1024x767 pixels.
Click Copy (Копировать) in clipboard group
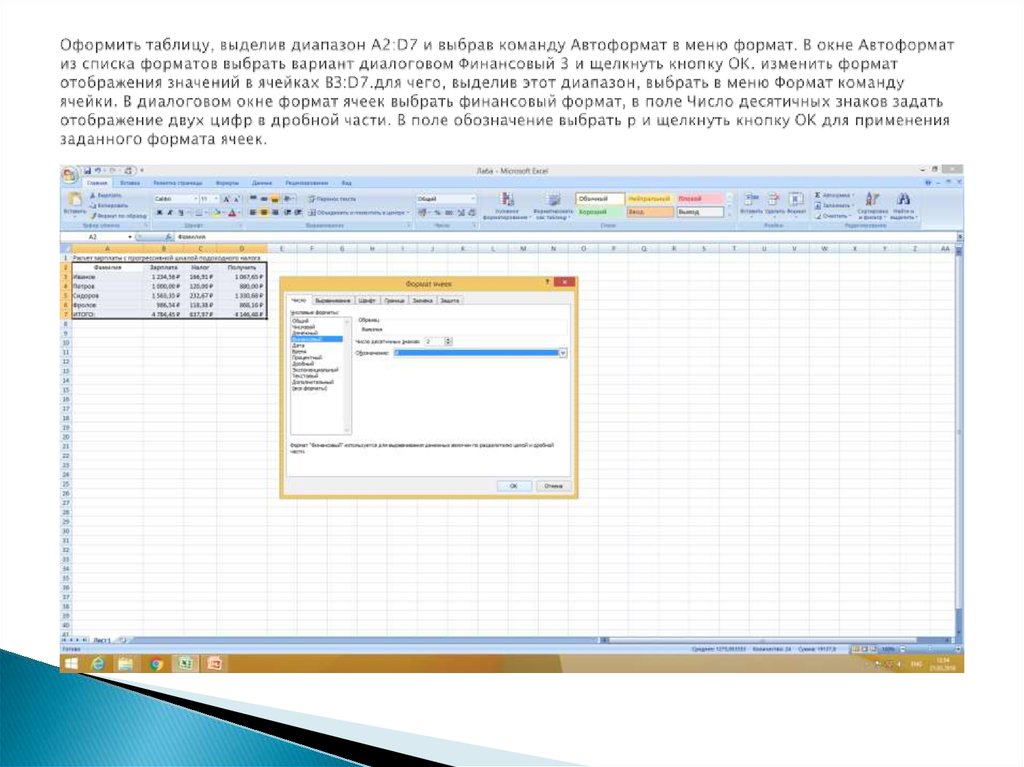coord(109,205)
